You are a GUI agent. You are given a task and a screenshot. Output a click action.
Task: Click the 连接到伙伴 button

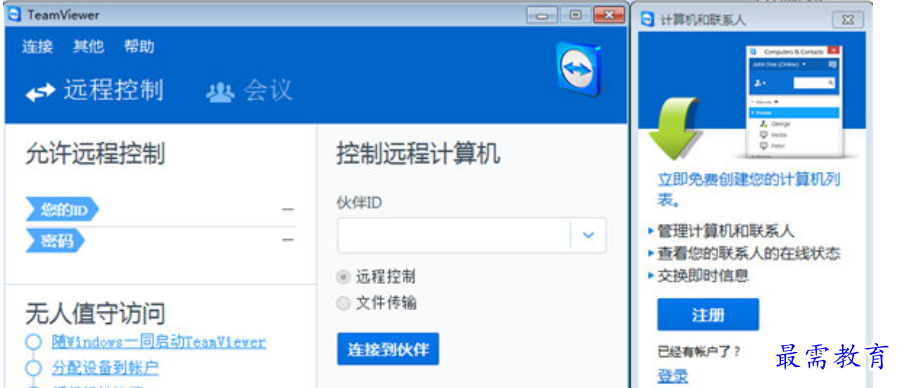(x=388, y=349)
